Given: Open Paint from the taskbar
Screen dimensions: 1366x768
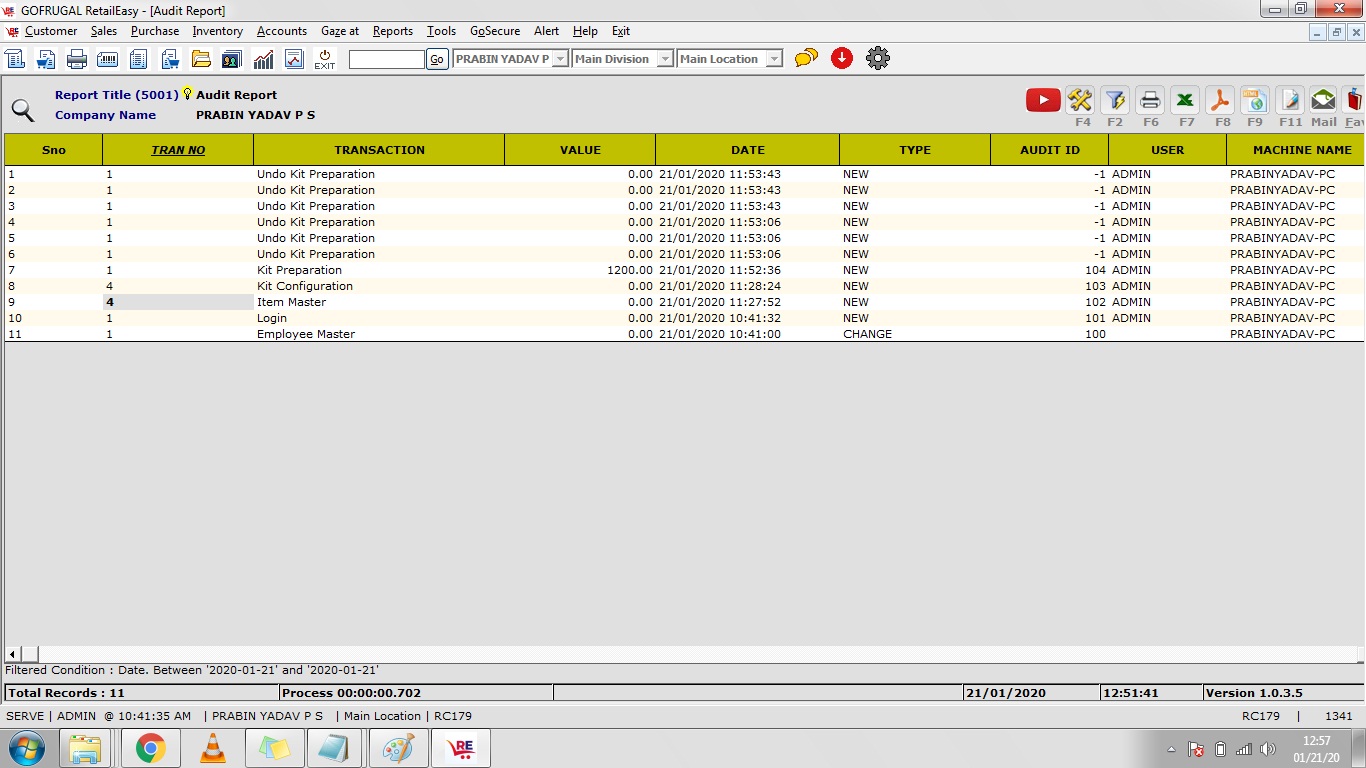Looking at the screenshot, I should click(399, 748).
